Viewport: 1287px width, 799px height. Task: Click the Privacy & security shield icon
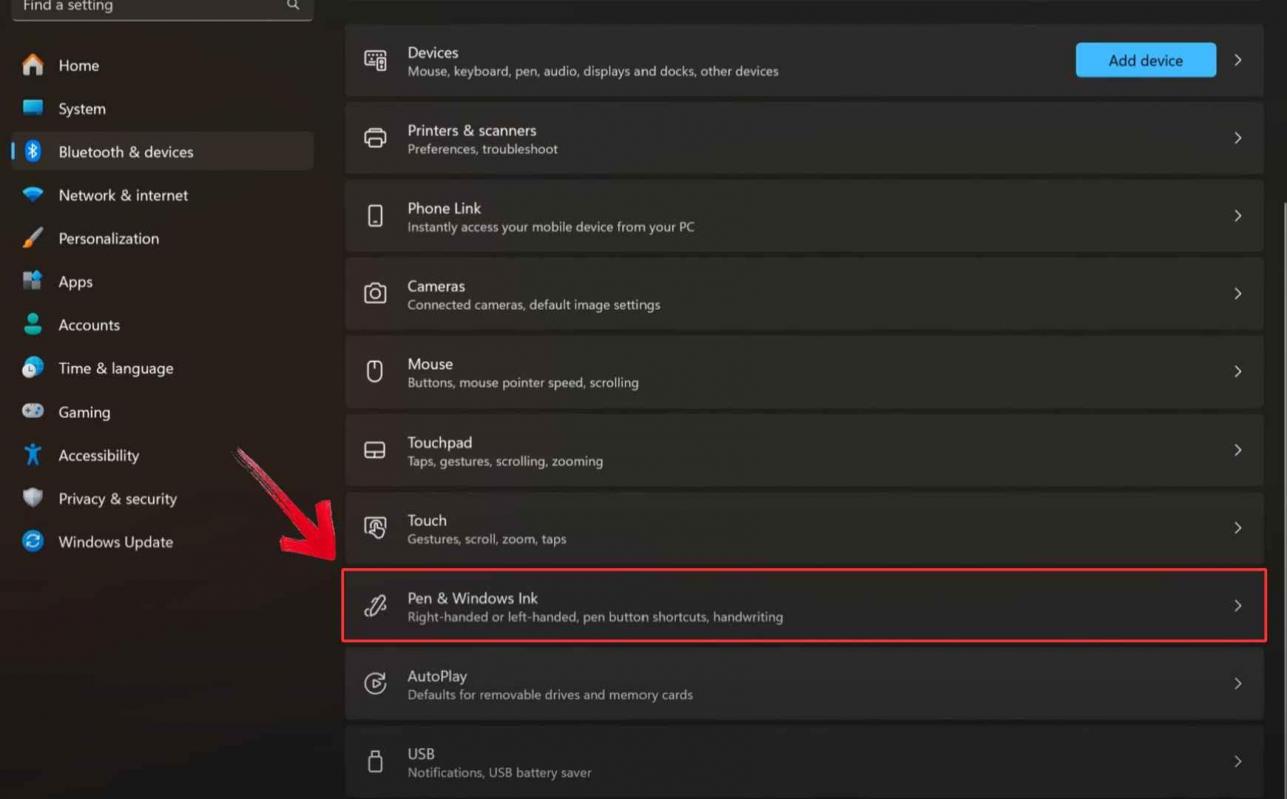pos(33,498)
